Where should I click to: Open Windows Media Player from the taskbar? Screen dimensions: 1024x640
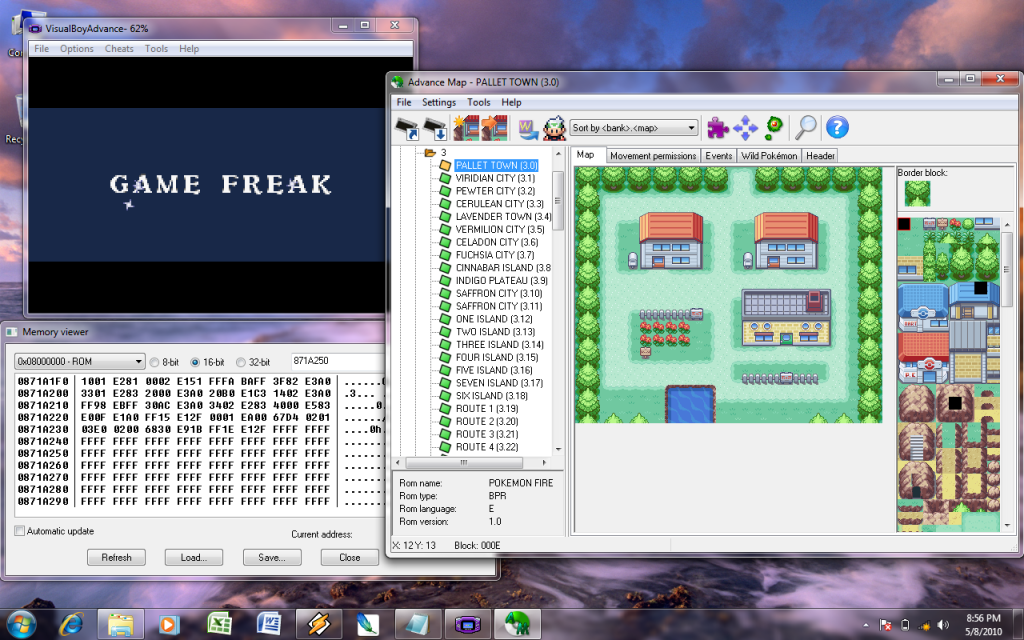pyautogui.click(x=169, y=624)
